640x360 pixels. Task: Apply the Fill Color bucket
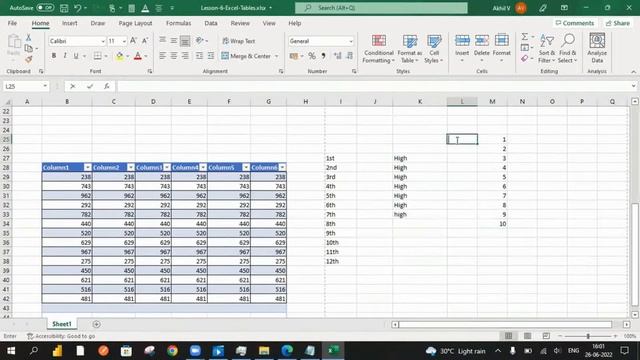pyautogui.click(x=119, y=56)
